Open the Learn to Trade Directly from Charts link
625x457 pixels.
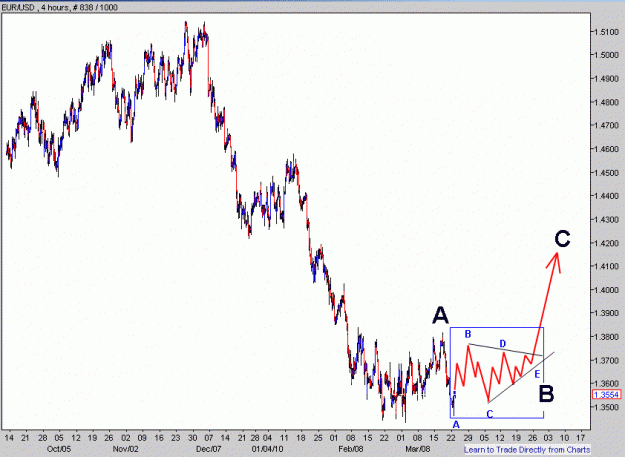coord(527,450)
